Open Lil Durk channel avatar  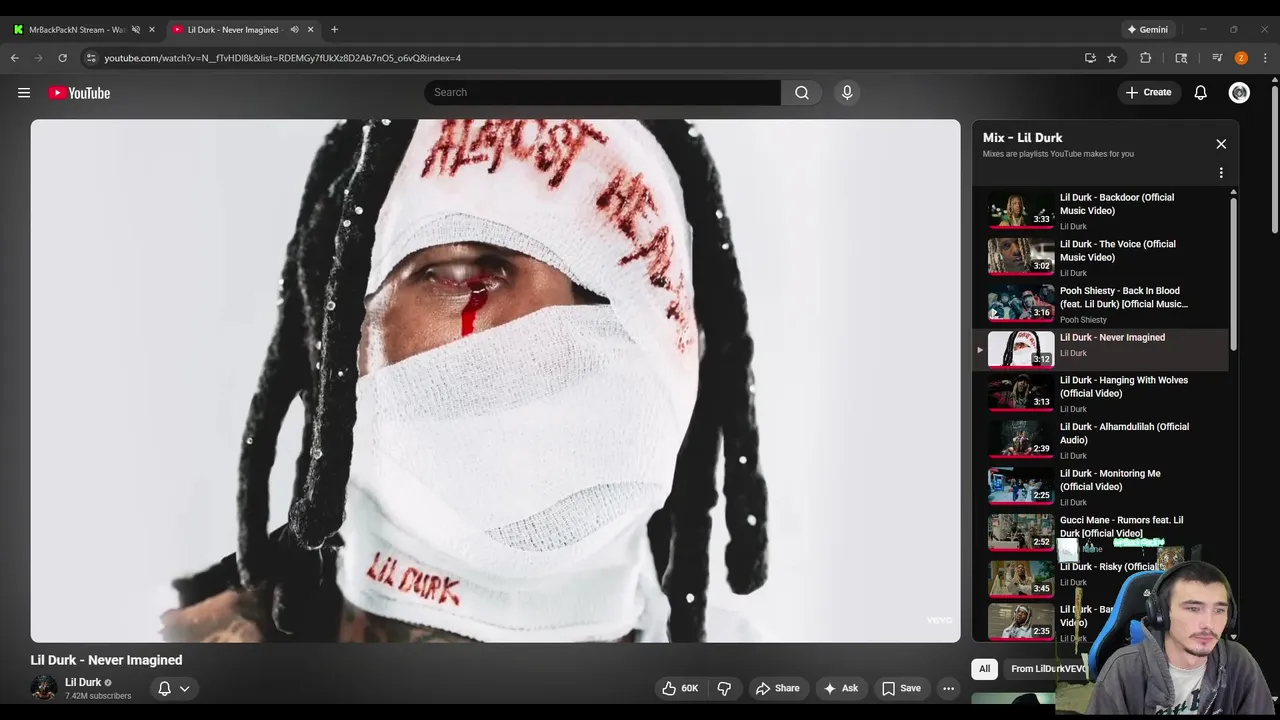(x=43, y=687)
